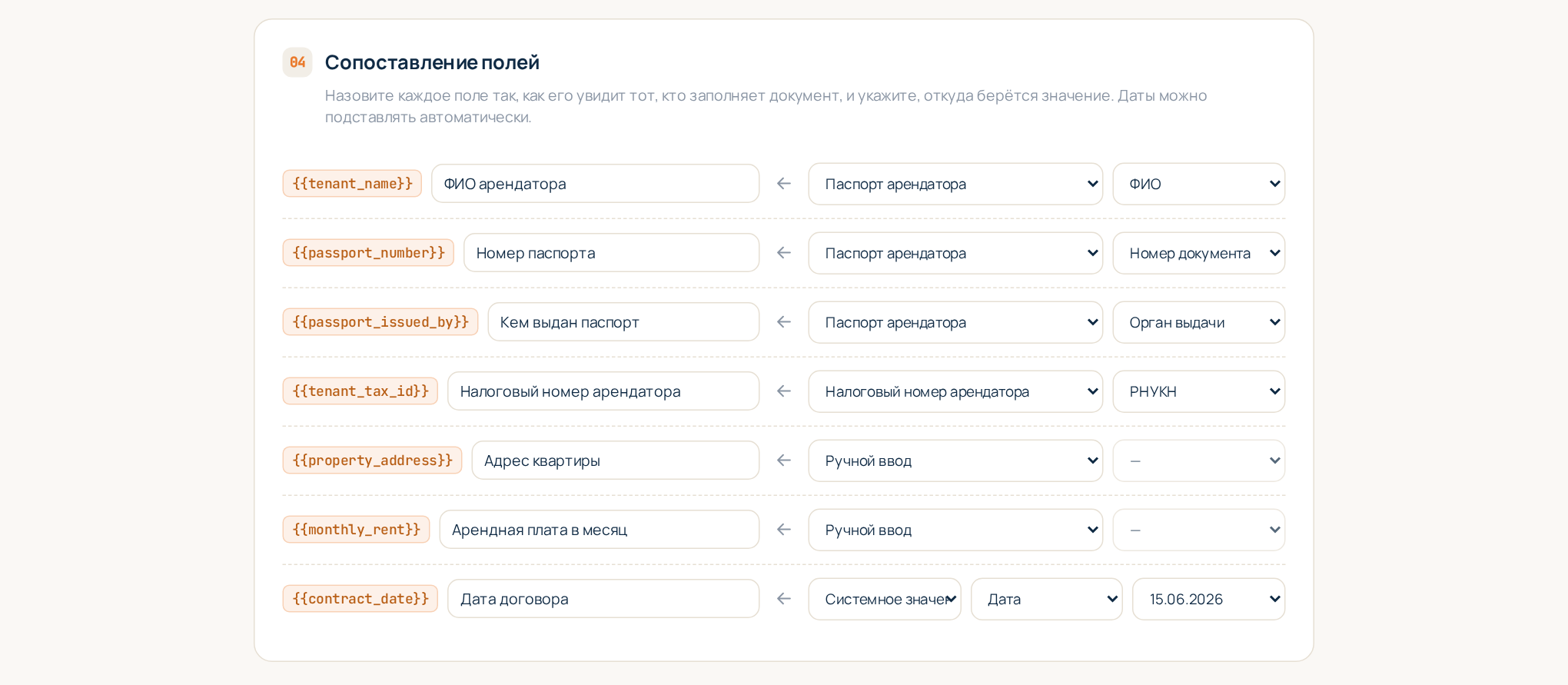Image resolution: width=1568 pixels, height=685 pixels.
Task: Open the Номер документа dropdown
Action: click(1198, 253)
